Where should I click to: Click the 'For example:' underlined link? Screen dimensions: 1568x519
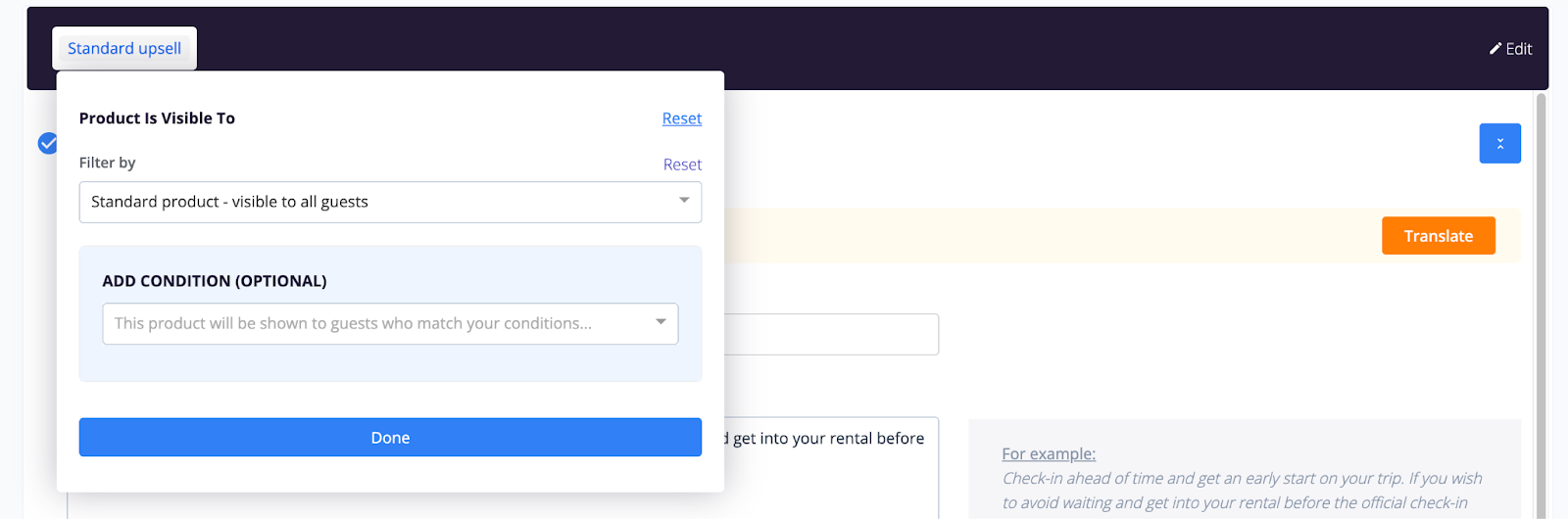(x=1049, y=454)
